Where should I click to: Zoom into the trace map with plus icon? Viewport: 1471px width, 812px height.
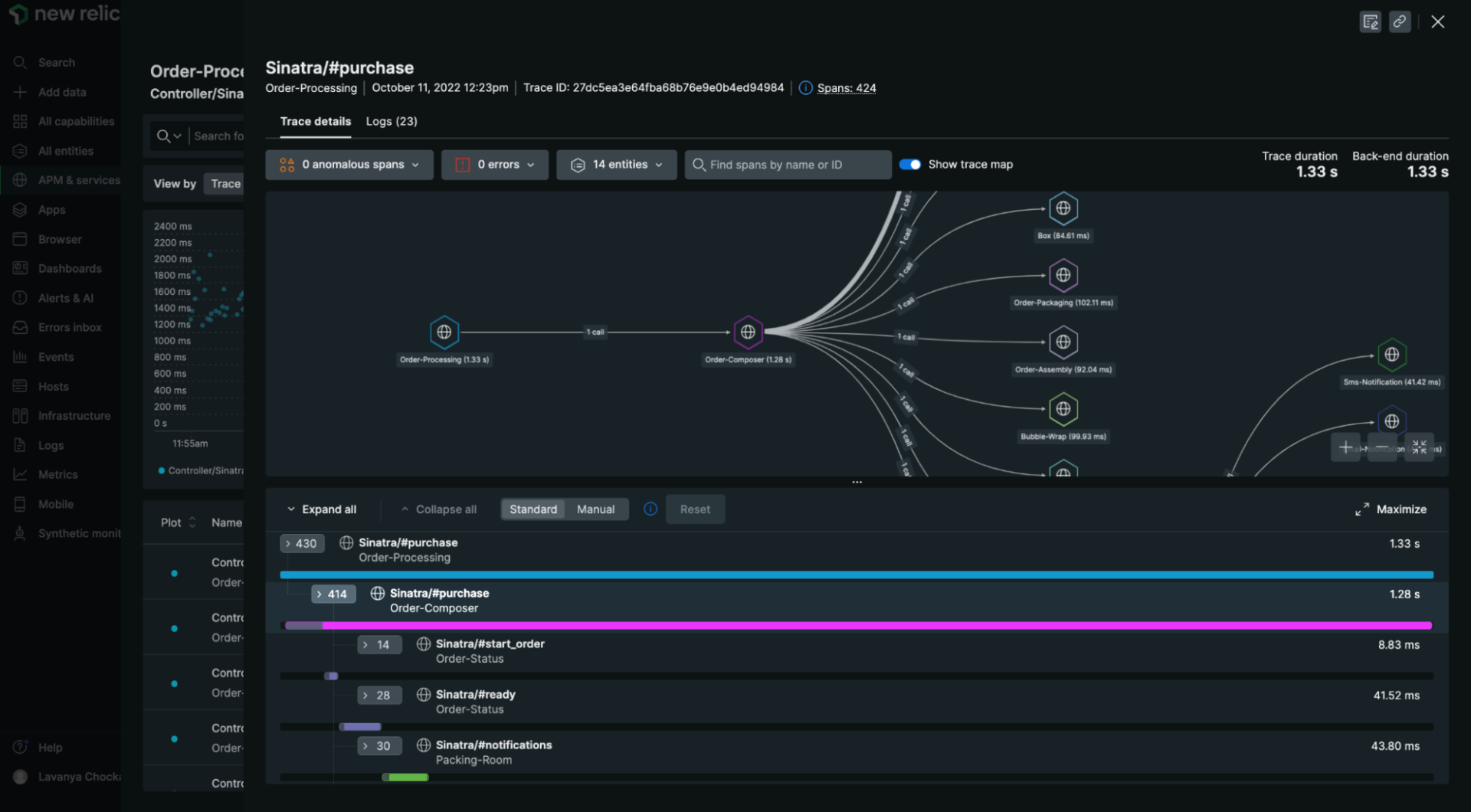[1345, 447]
